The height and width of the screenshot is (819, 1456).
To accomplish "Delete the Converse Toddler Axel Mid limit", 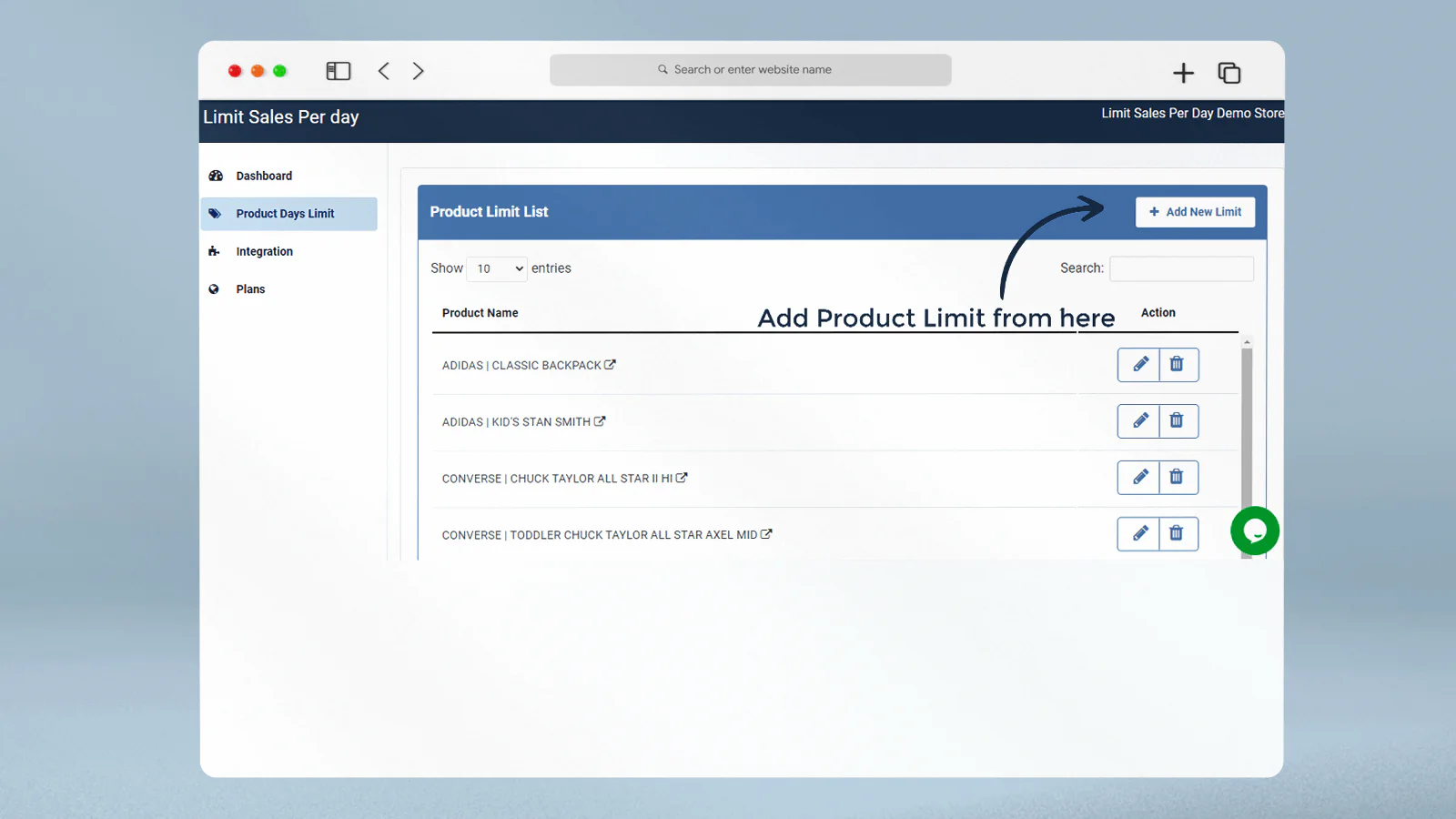I will [1178, 534].
